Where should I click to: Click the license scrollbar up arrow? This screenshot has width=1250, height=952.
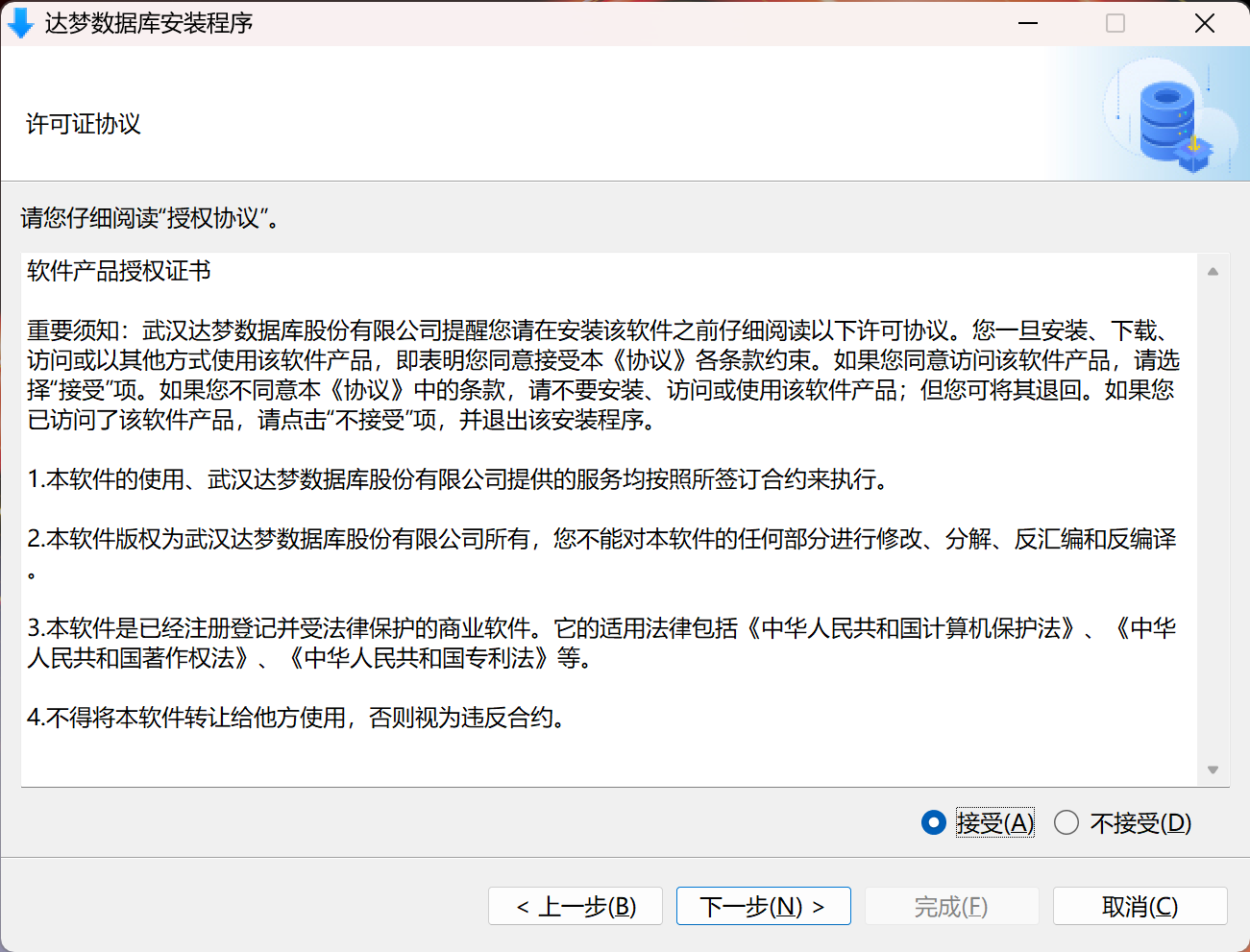pyautogui.click(x=1213, y=272)
